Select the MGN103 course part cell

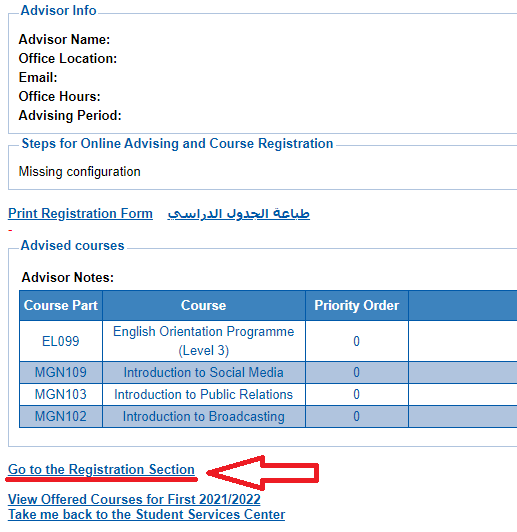click(61, 394)
